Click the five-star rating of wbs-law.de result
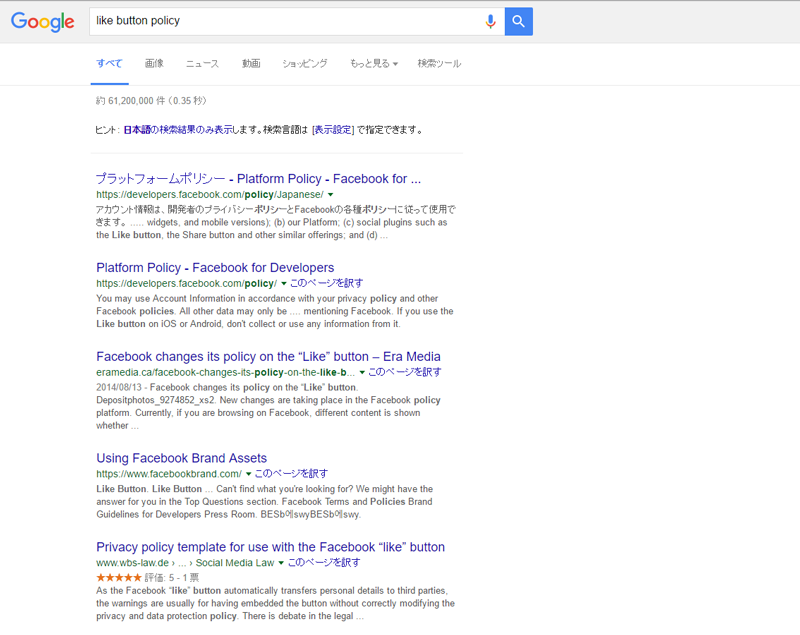 click(118, 577)
